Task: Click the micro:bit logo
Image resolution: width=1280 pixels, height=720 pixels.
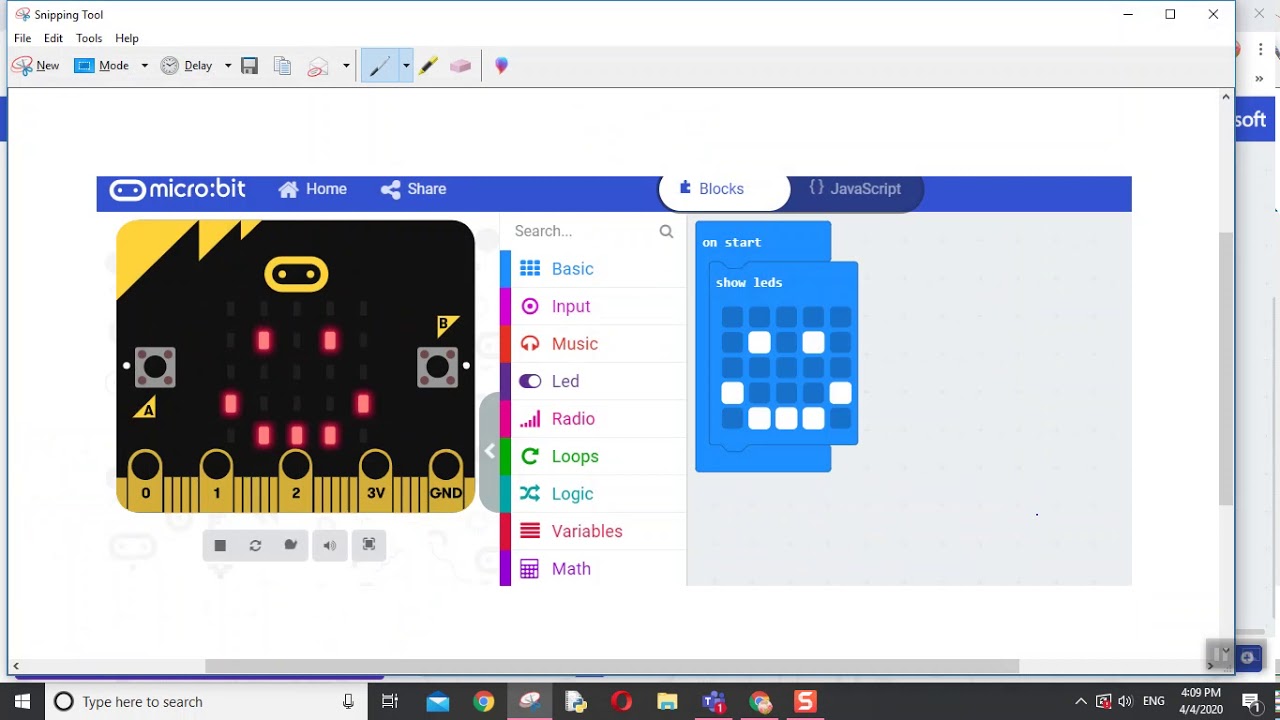Action: [177, 189]
